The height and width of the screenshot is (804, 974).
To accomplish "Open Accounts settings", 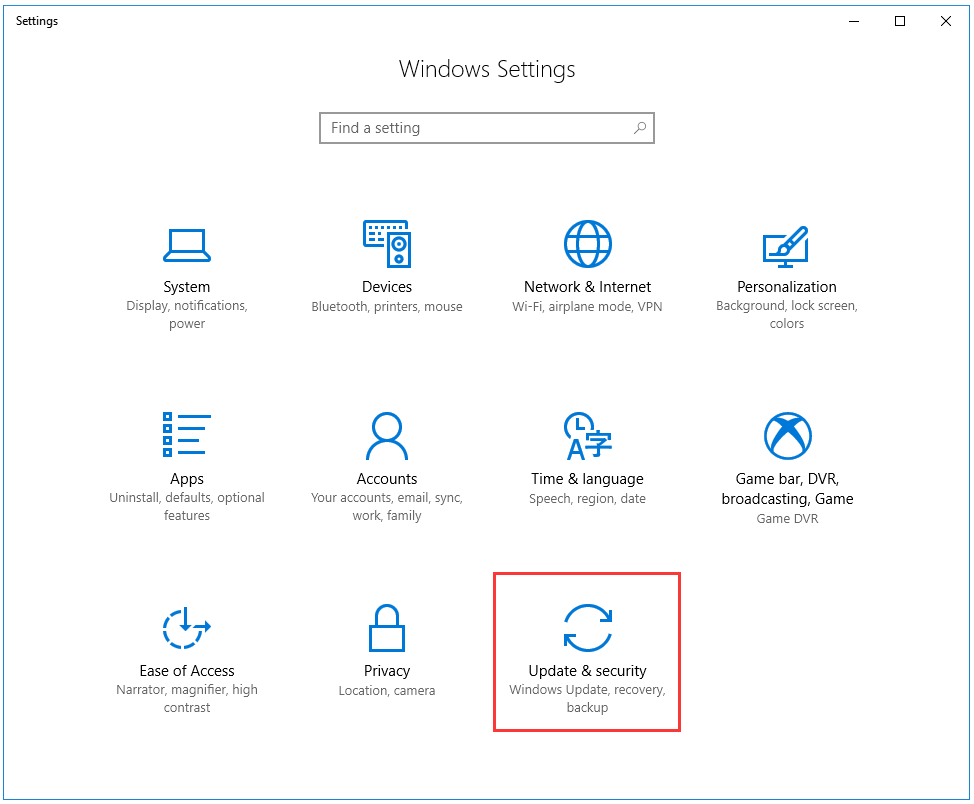I will [387, 455].
